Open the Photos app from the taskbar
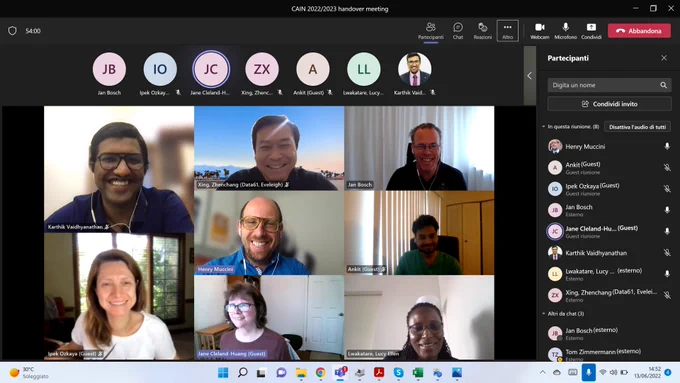Viewport: 680px width, 383px height. [457, 373]
